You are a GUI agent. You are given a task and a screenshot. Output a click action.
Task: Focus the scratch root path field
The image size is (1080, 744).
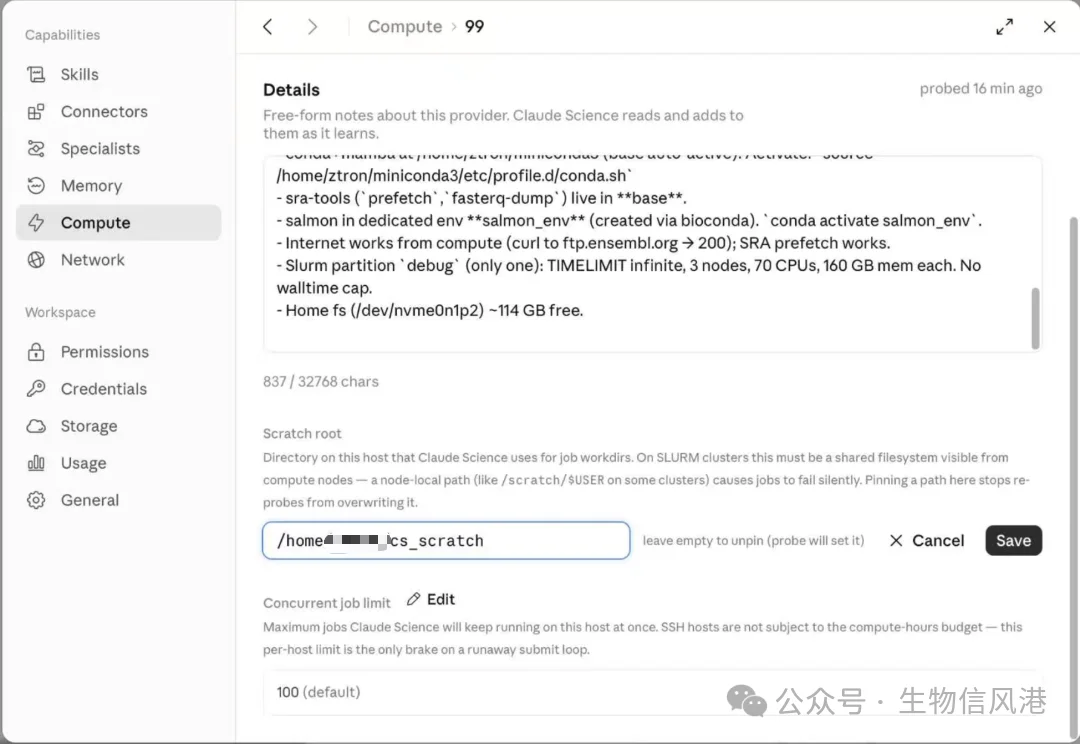446,541
